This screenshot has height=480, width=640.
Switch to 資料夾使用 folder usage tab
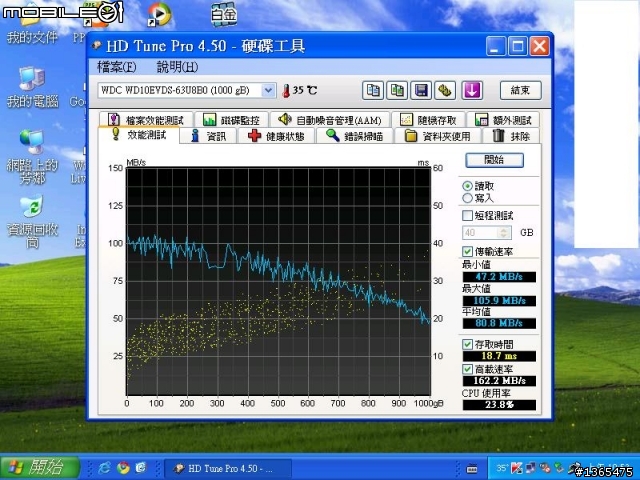point(438,136)
